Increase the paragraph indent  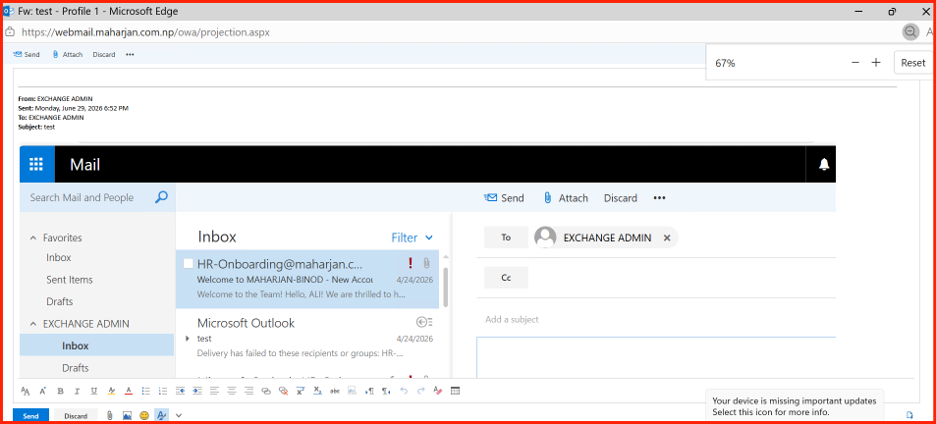197,391
